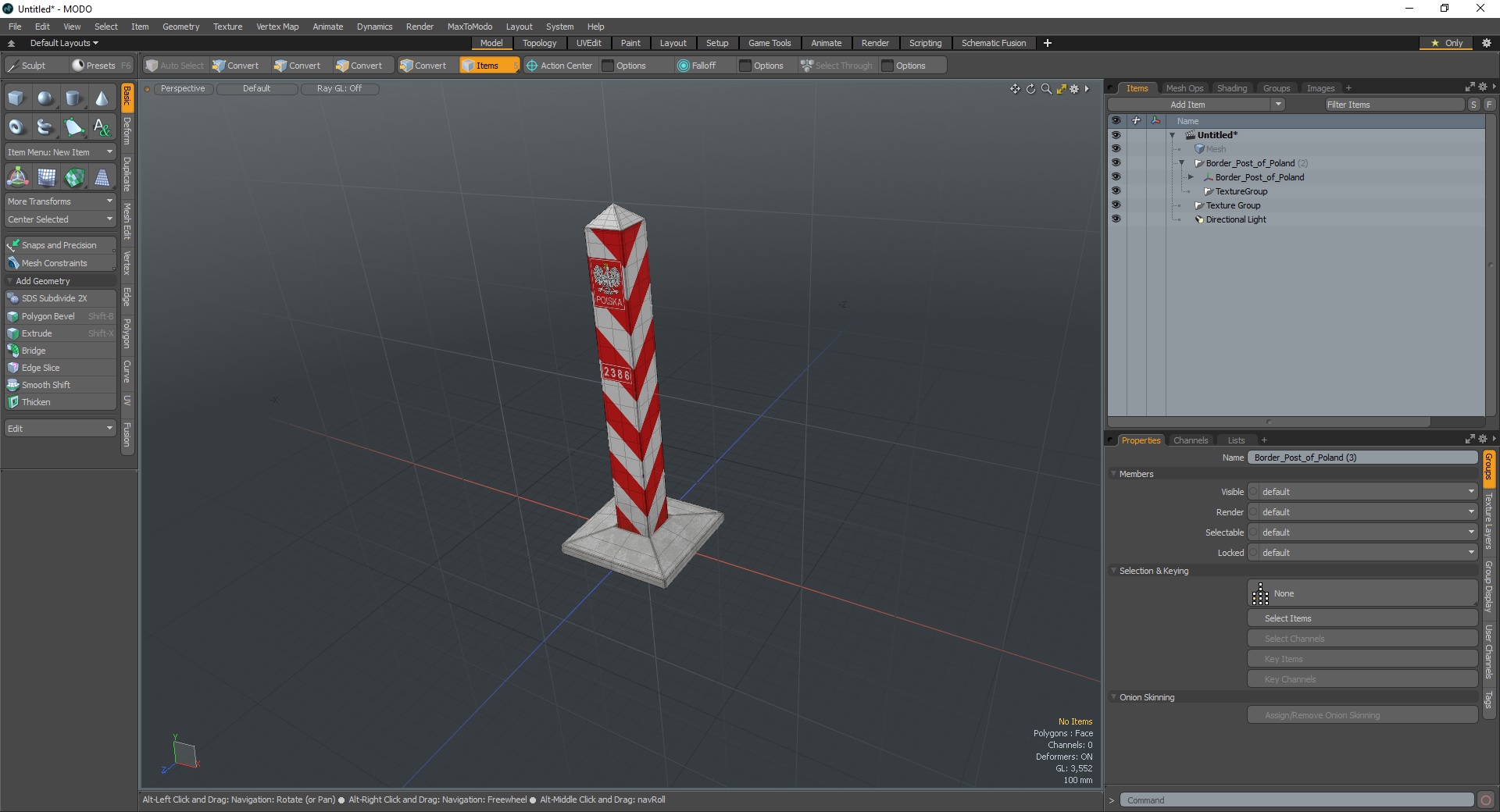Open the Deform vertical tab
Viewport: 1500px width, 812px height.
pos(127,132)
